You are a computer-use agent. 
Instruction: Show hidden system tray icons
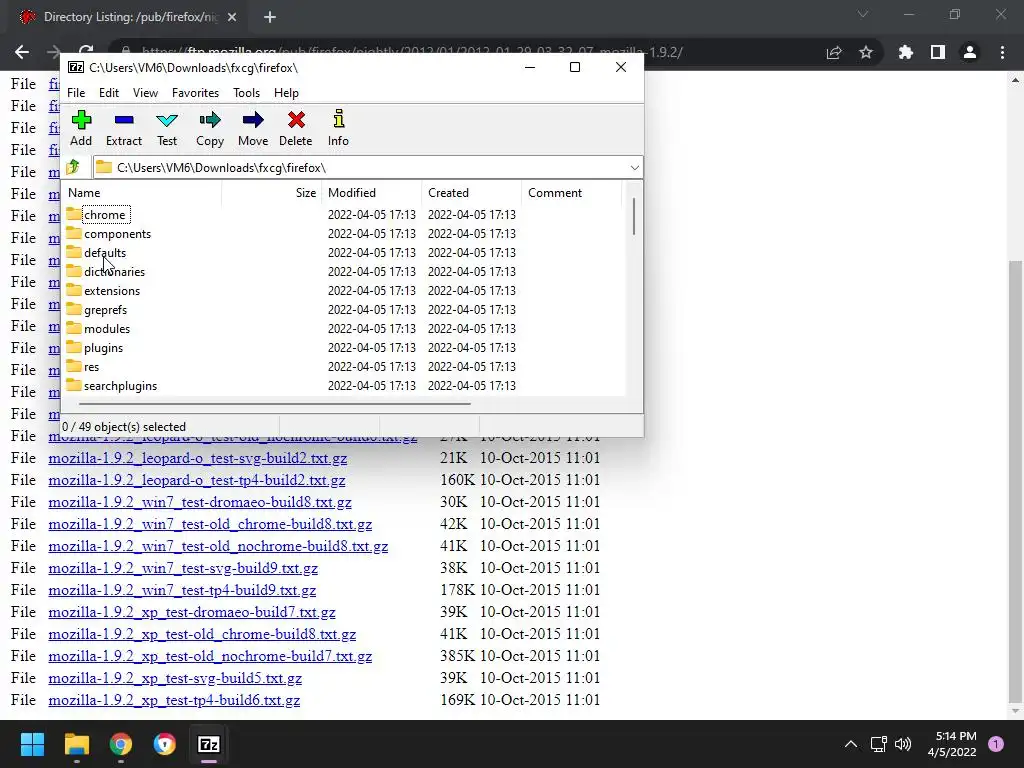[x=851, y=744]
